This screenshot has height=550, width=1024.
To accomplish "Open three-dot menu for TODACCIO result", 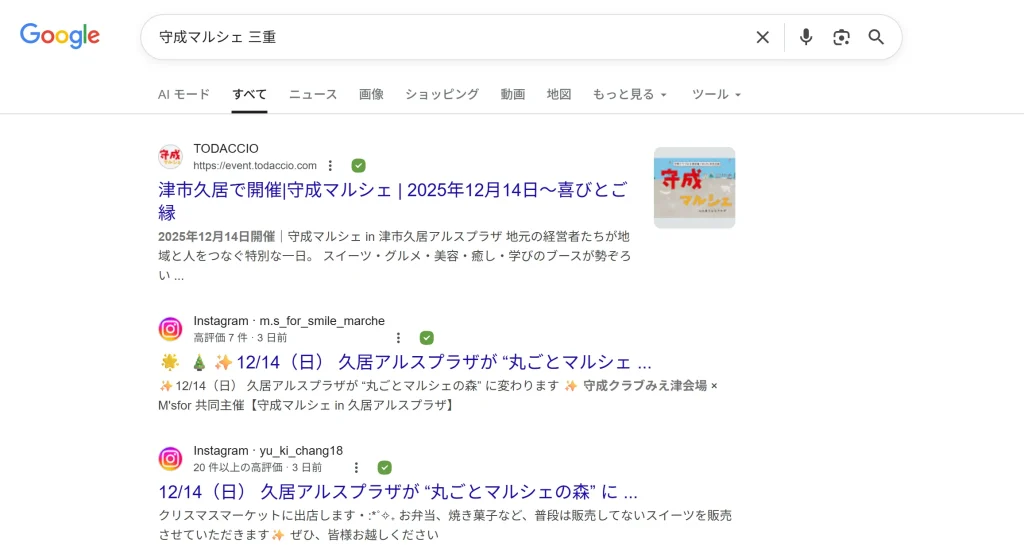I will point(330,166).
